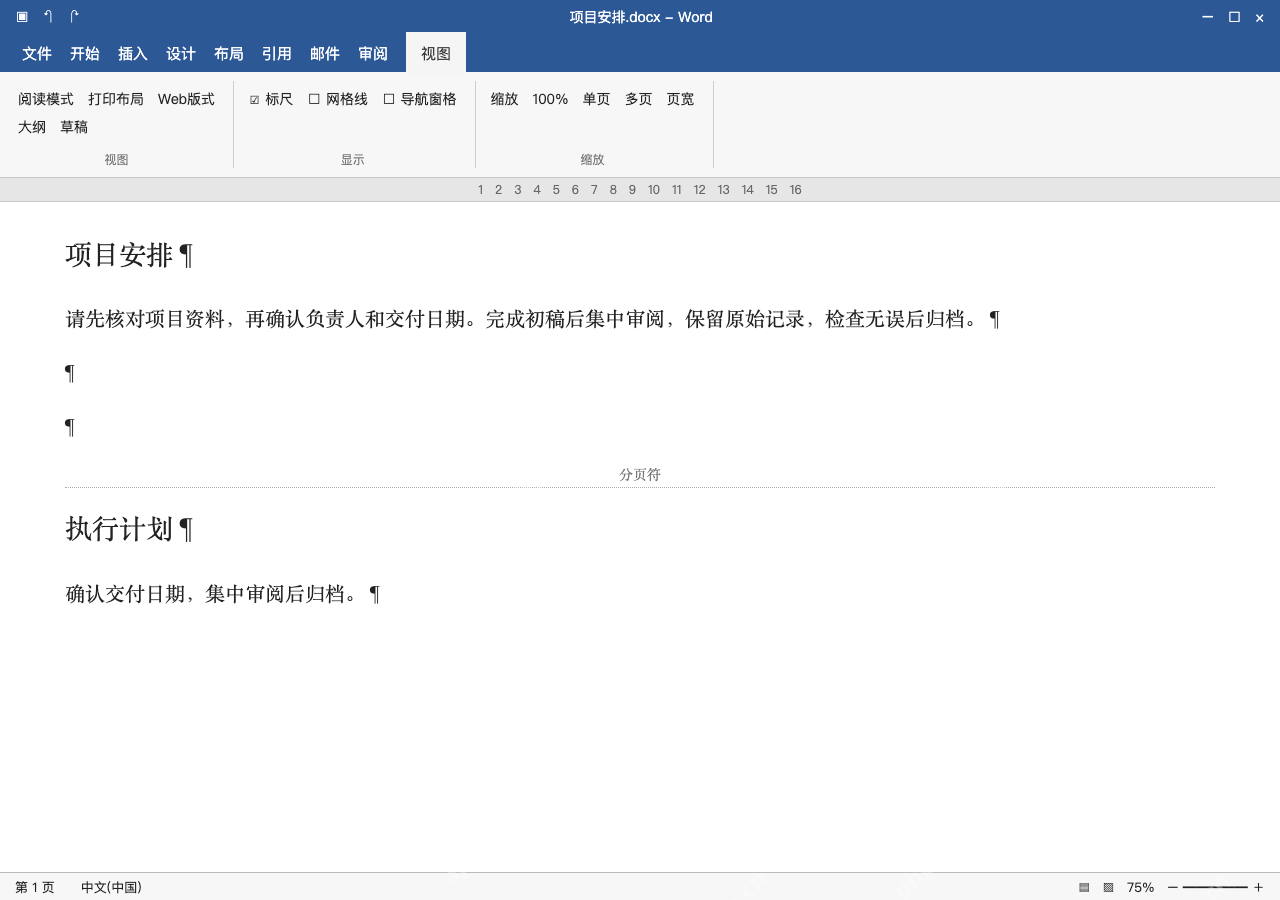This screenshot has height=900, width=1280.
Task: Click the heading 执行计划
Action: click(x=120, y=529)
